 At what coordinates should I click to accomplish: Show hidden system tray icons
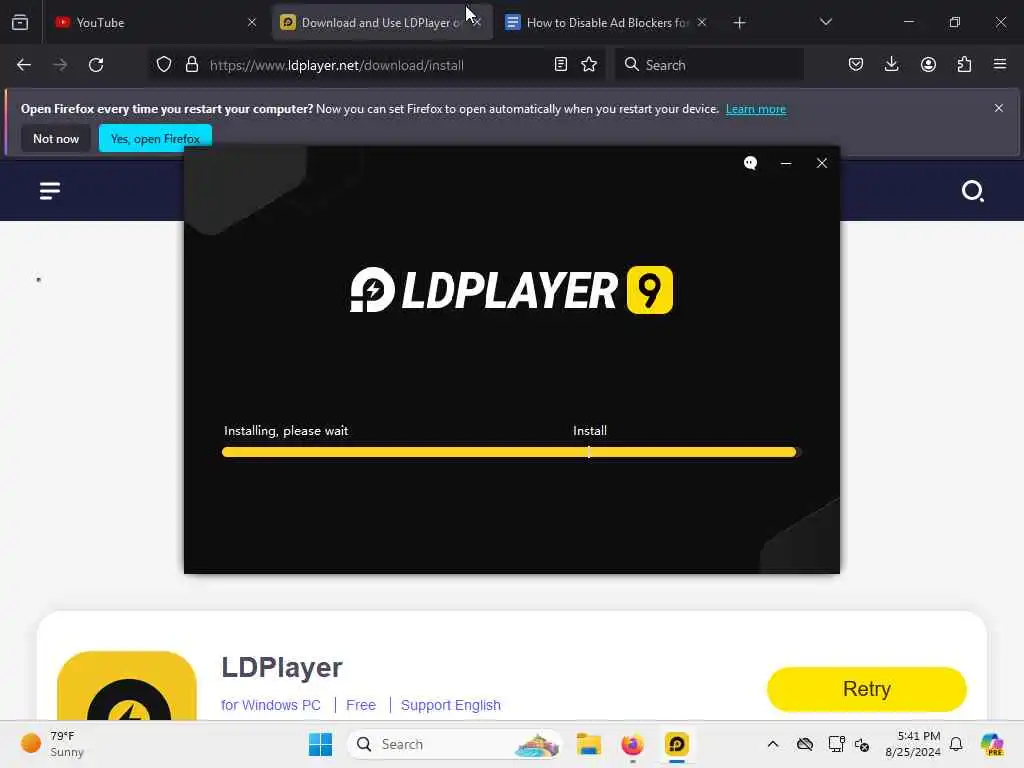pos(773,744)
